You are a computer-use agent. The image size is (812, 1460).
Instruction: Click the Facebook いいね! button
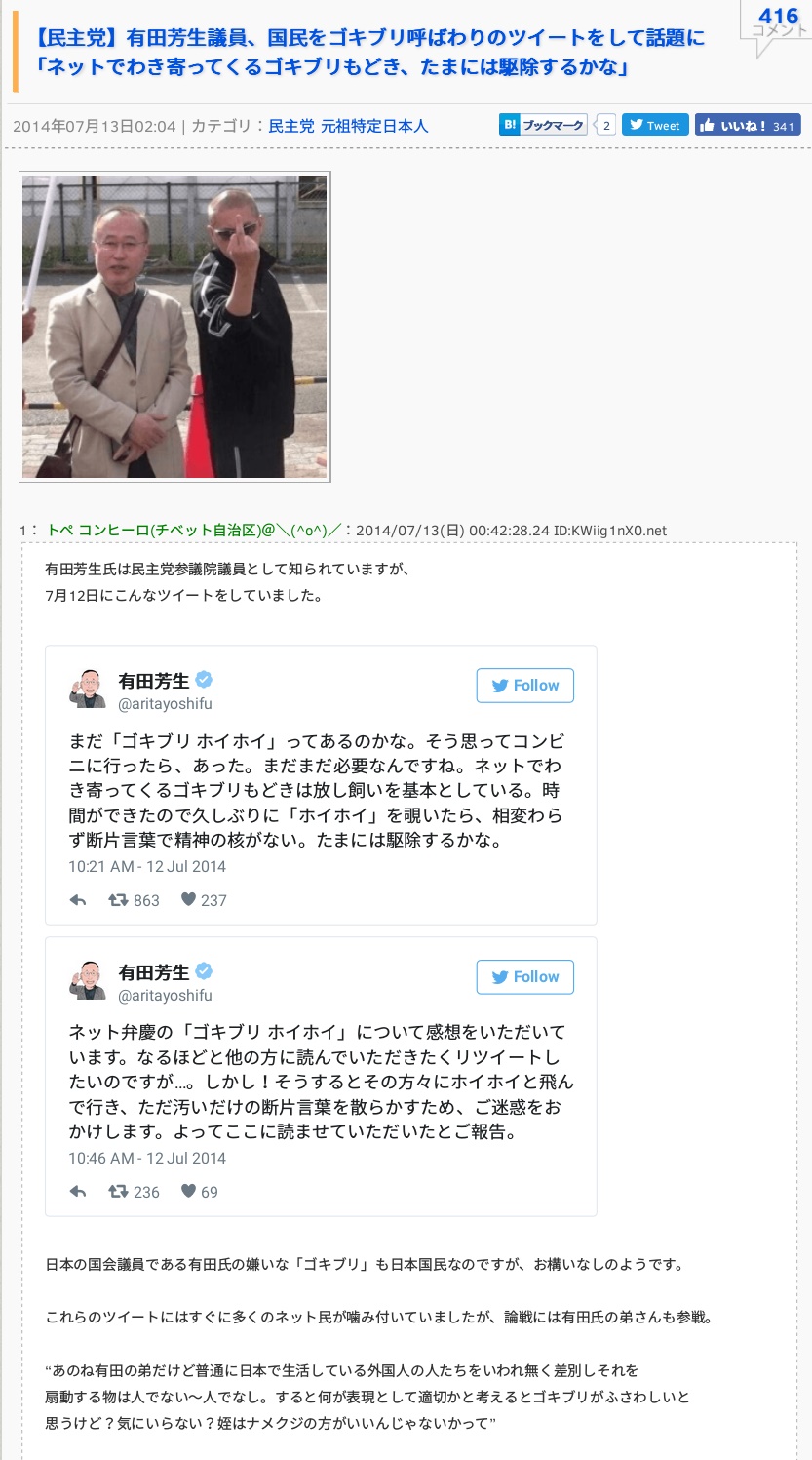click(x=748, y=125)
